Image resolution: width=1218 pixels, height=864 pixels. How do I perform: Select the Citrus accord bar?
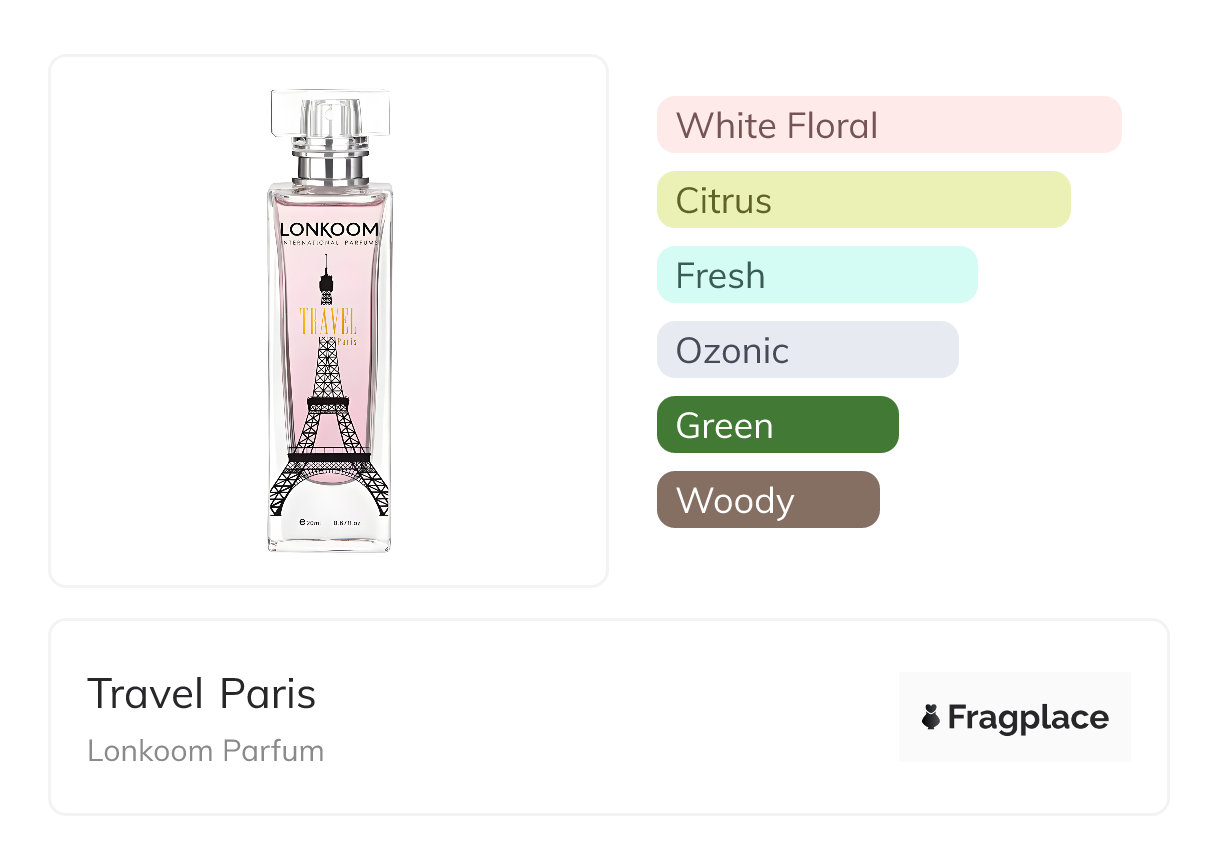click(863, 200)
